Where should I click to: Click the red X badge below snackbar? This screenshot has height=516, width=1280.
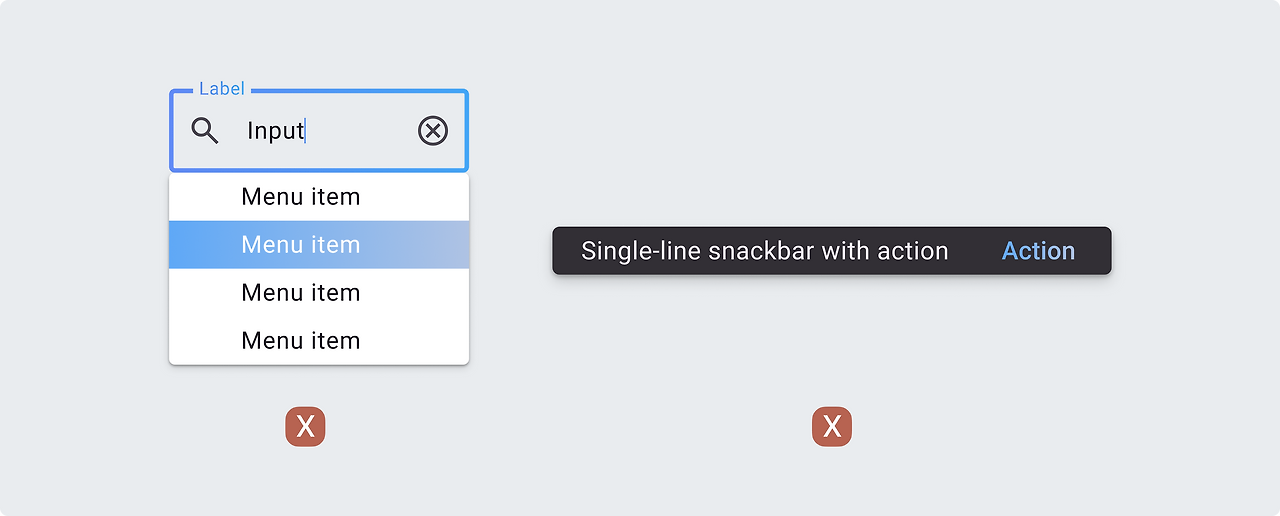[x=832, y=427]
